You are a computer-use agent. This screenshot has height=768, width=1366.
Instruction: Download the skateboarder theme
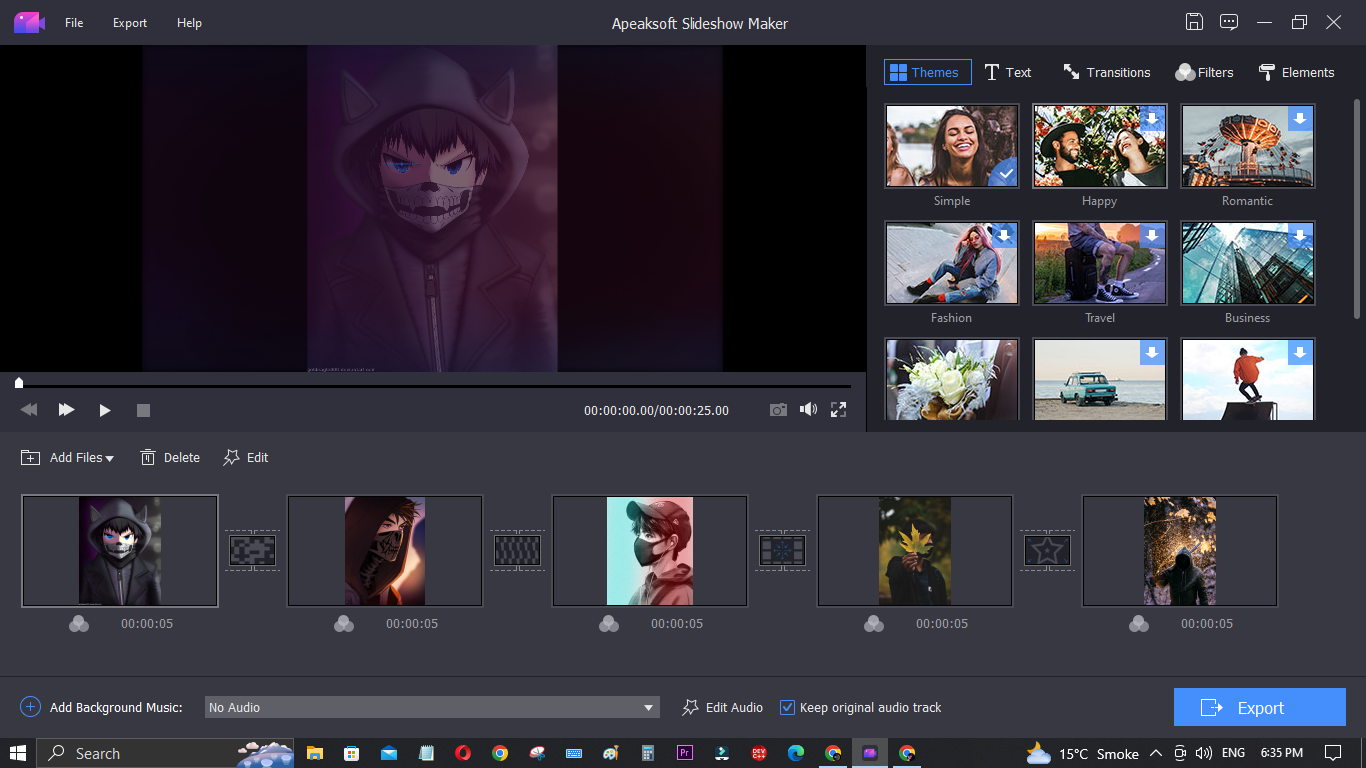point(1300,353)
